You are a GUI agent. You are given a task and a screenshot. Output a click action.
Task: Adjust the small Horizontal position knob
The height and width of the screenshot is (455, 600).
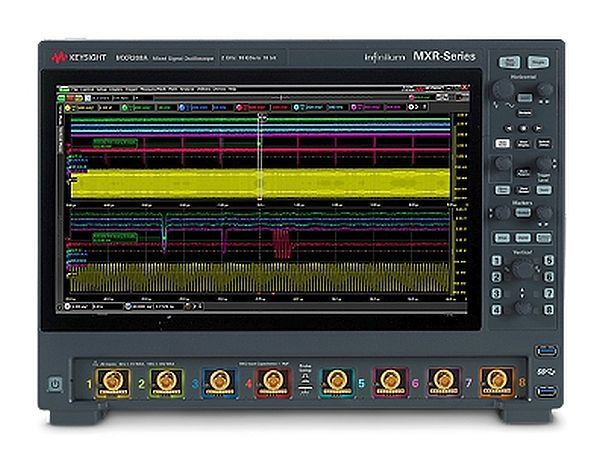pos(544,90)
